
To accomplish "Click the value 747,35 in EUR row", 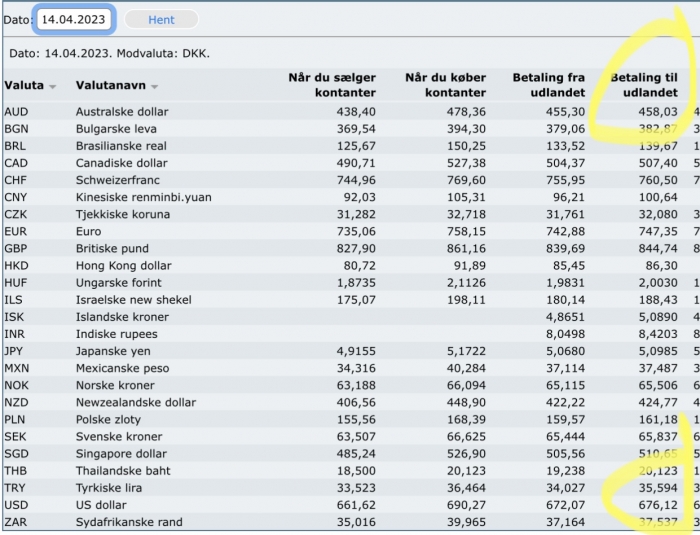I will (x=658, y=232).
